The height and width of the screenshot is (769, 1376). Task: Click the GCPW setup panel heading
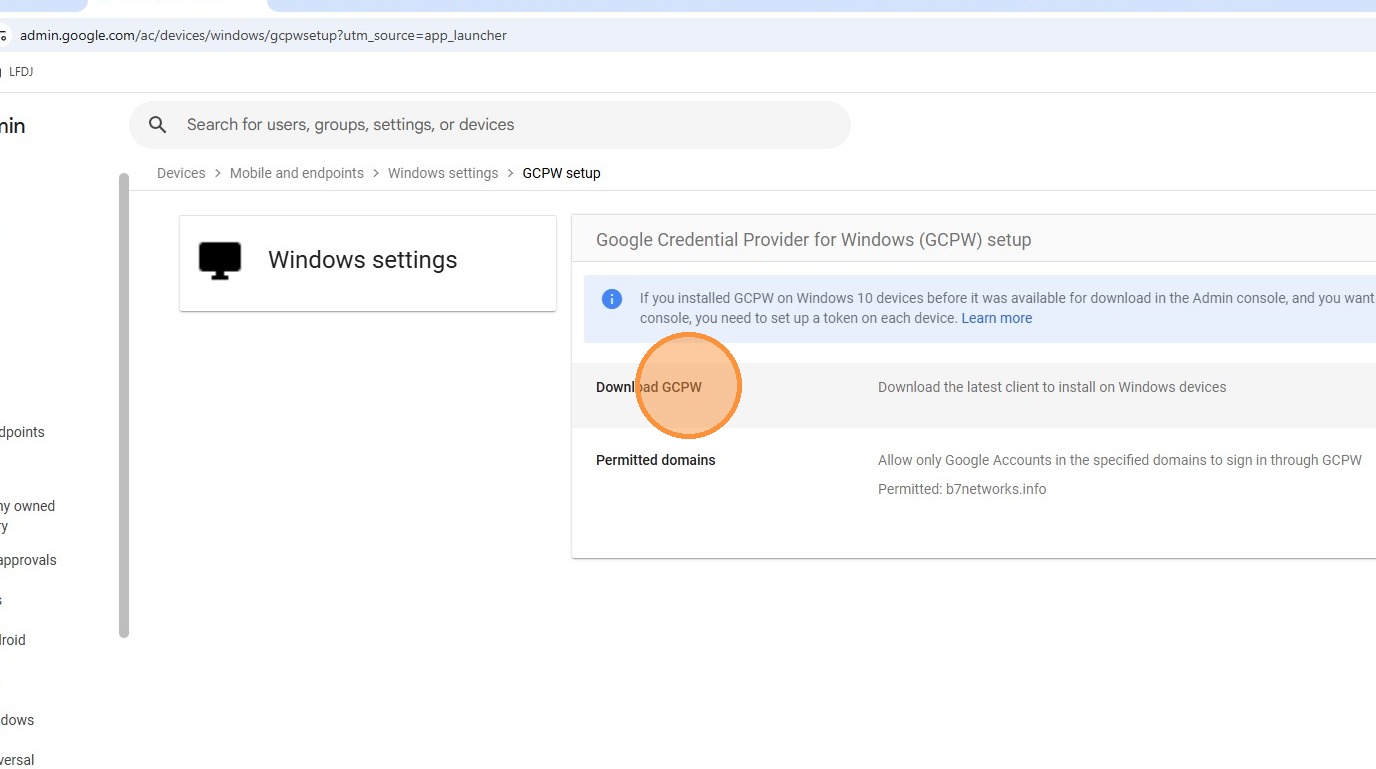(814, 240)
